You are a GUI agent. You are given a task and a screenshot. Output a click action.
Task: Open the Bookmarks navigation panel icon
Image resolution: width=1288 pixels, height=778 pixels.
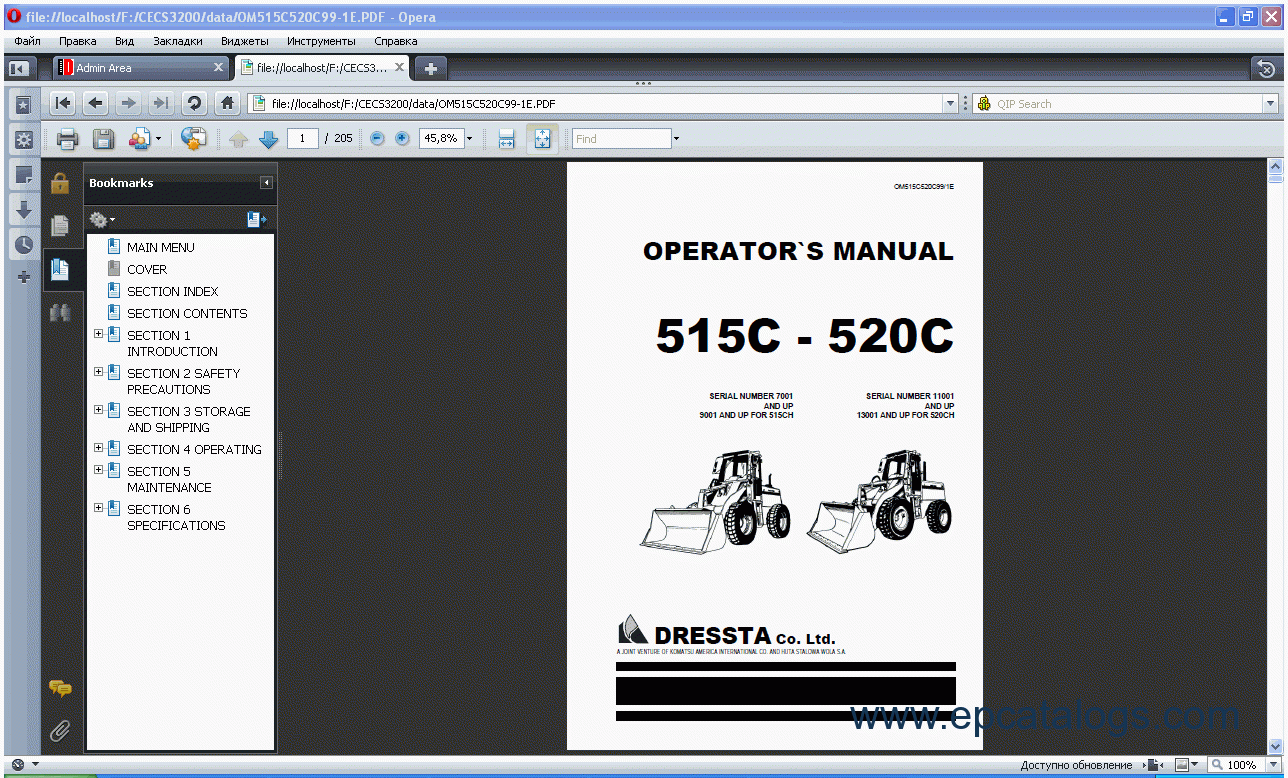point(60,269)
